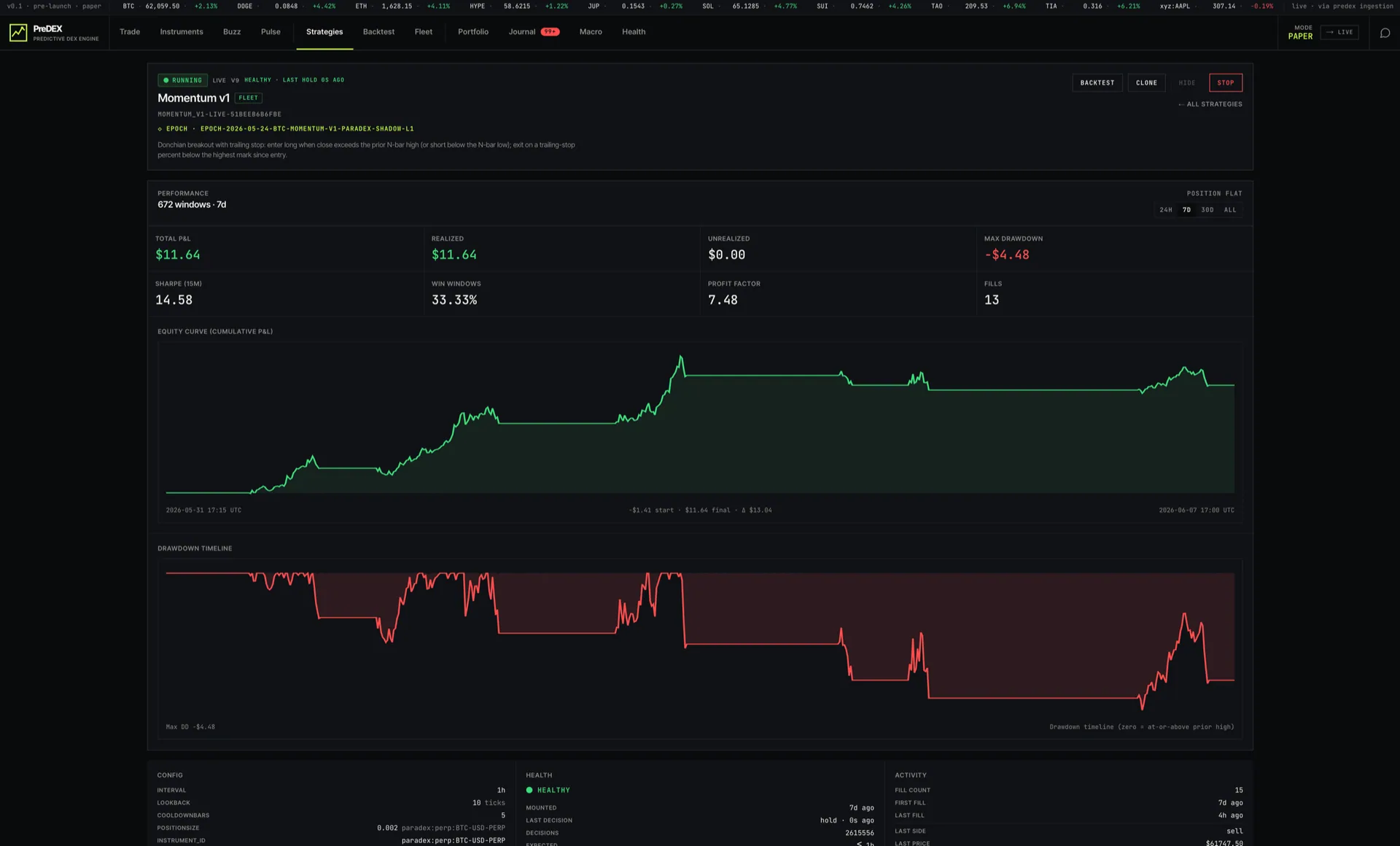This screenshot has width=1400, height=846.
Task: Select the Strategies tab
Action: point(324,32)
